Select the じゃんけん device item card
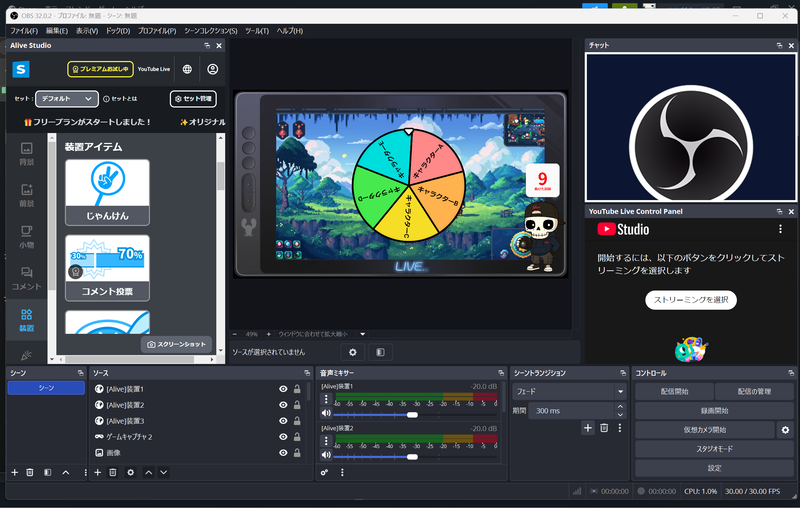This screenshot has width=800, height=508. [x=107, y=192]
